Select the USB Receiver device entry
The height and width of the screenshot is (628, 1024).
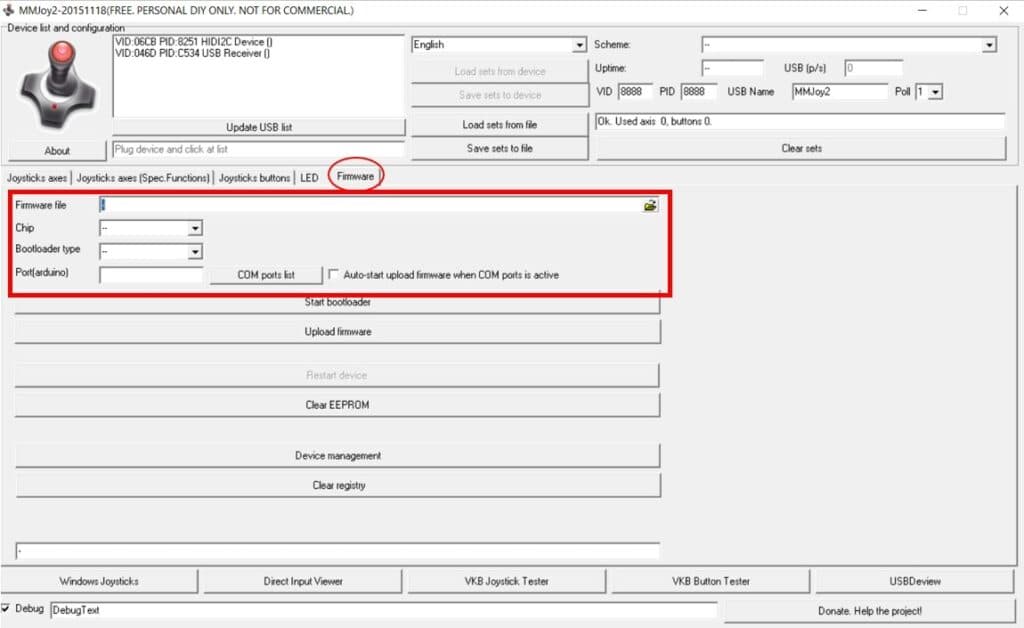pos(195,53)
